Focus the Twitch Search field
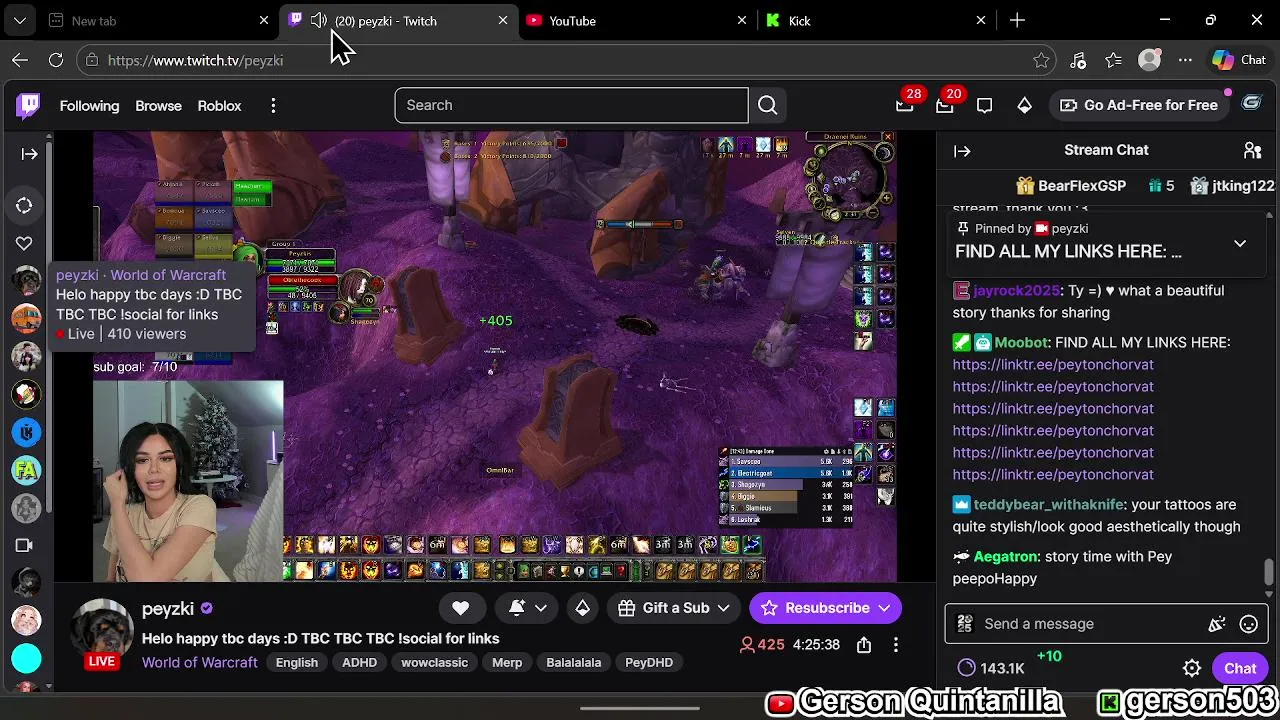The height and width of the screenshot is (720, 1280). (x=571, y=105)
